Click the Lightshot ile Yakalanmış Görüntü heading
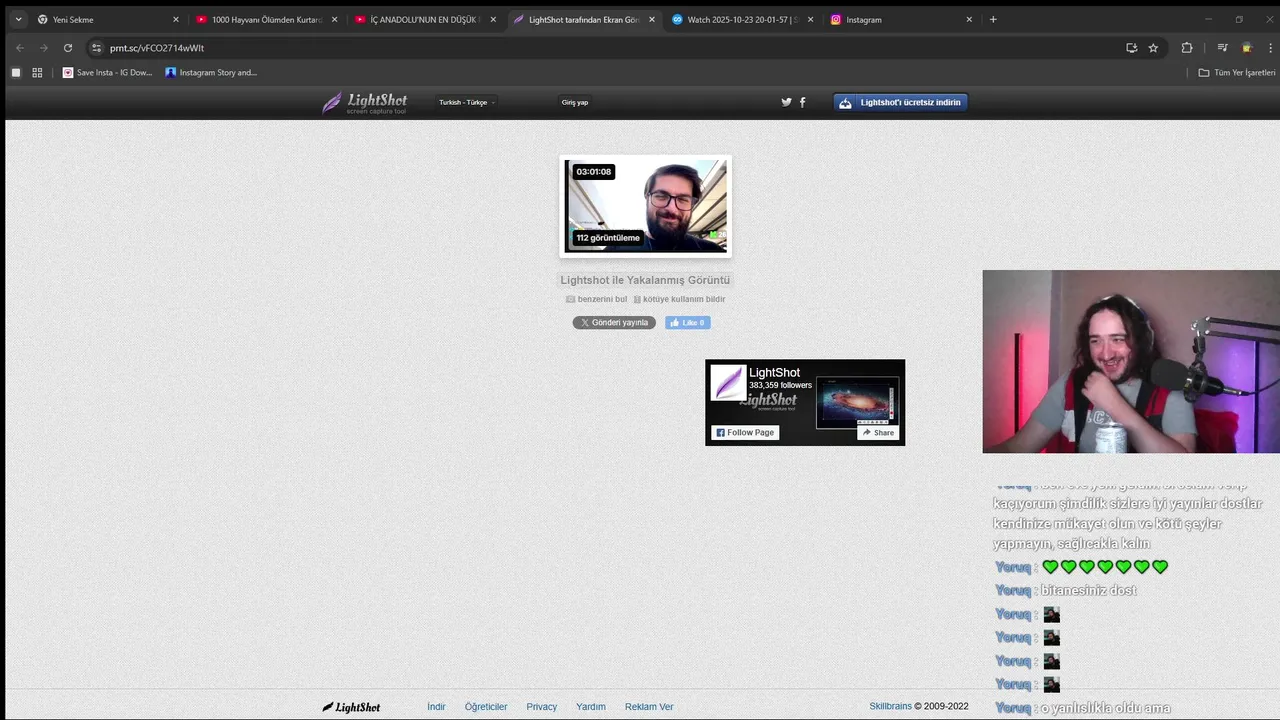 click(645, 280)
